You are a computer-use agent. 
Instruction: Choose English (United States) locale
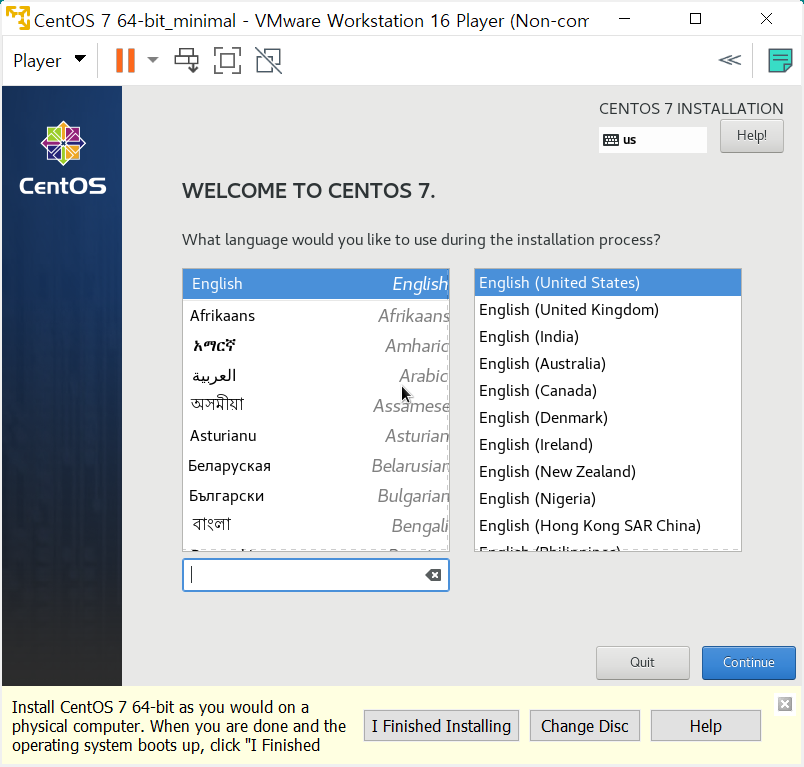(608, 282)
